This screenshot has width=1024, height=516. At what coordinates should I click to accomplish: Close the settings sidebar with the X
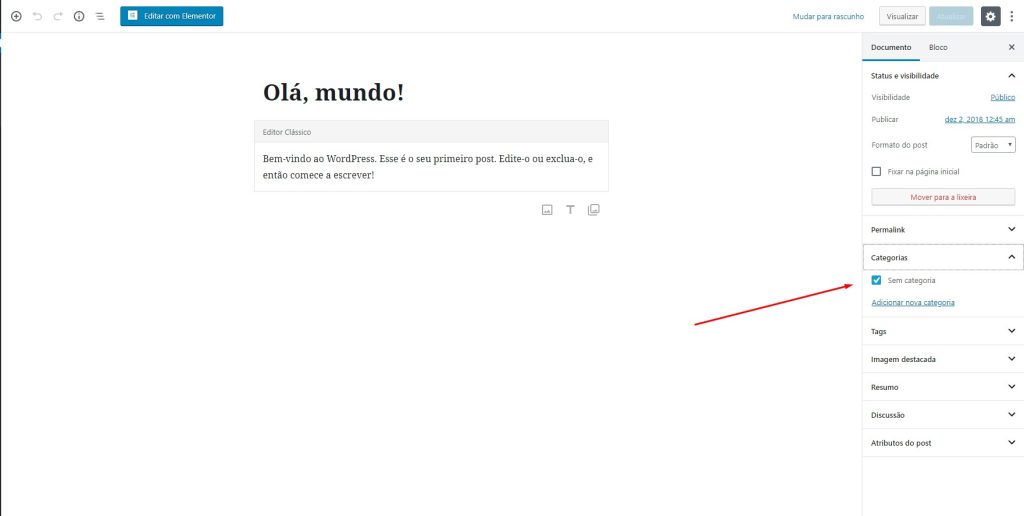1012,47
